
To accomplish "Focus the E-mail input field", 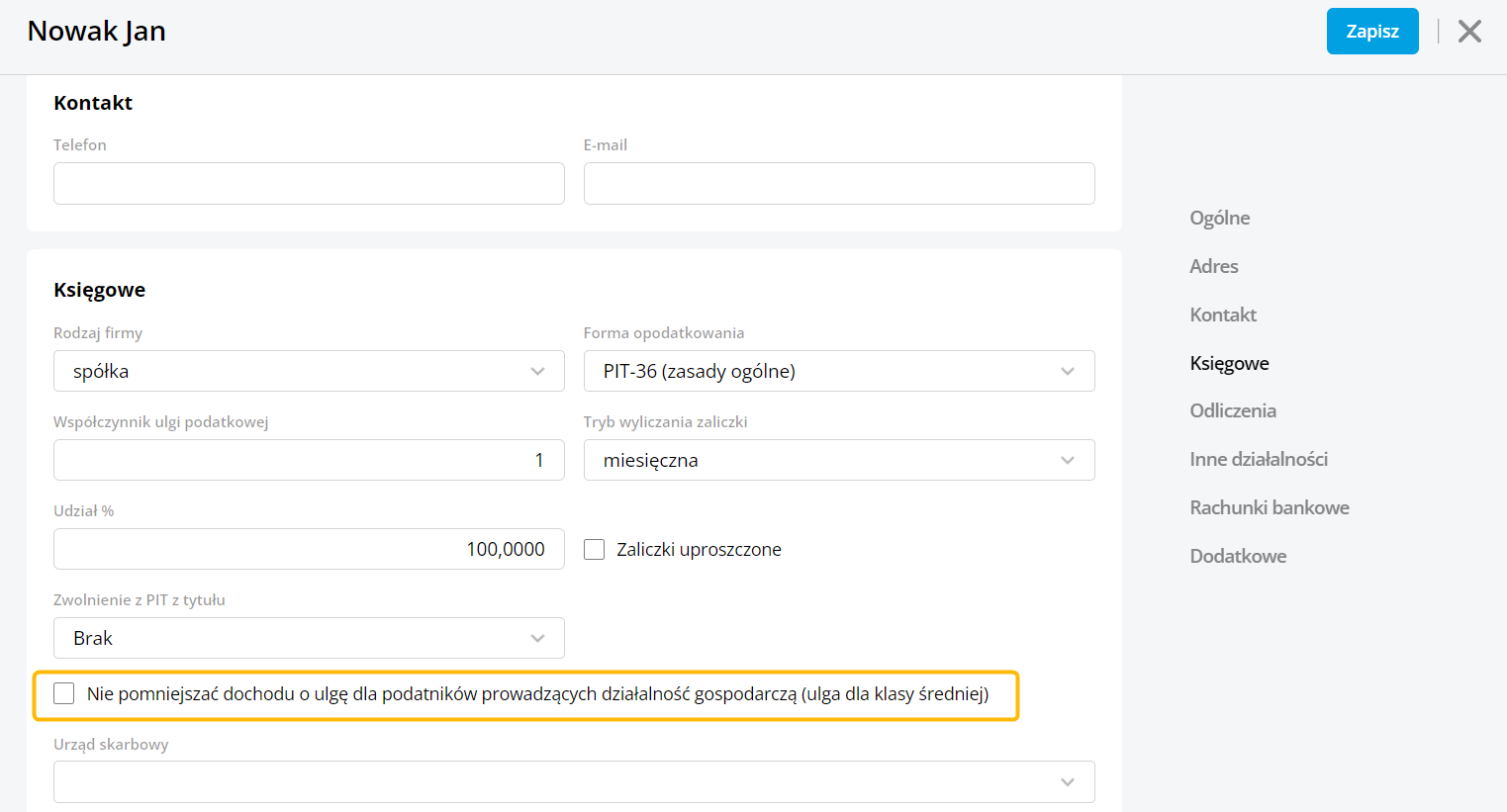I will pyautogui.click(x=838, y=184).
